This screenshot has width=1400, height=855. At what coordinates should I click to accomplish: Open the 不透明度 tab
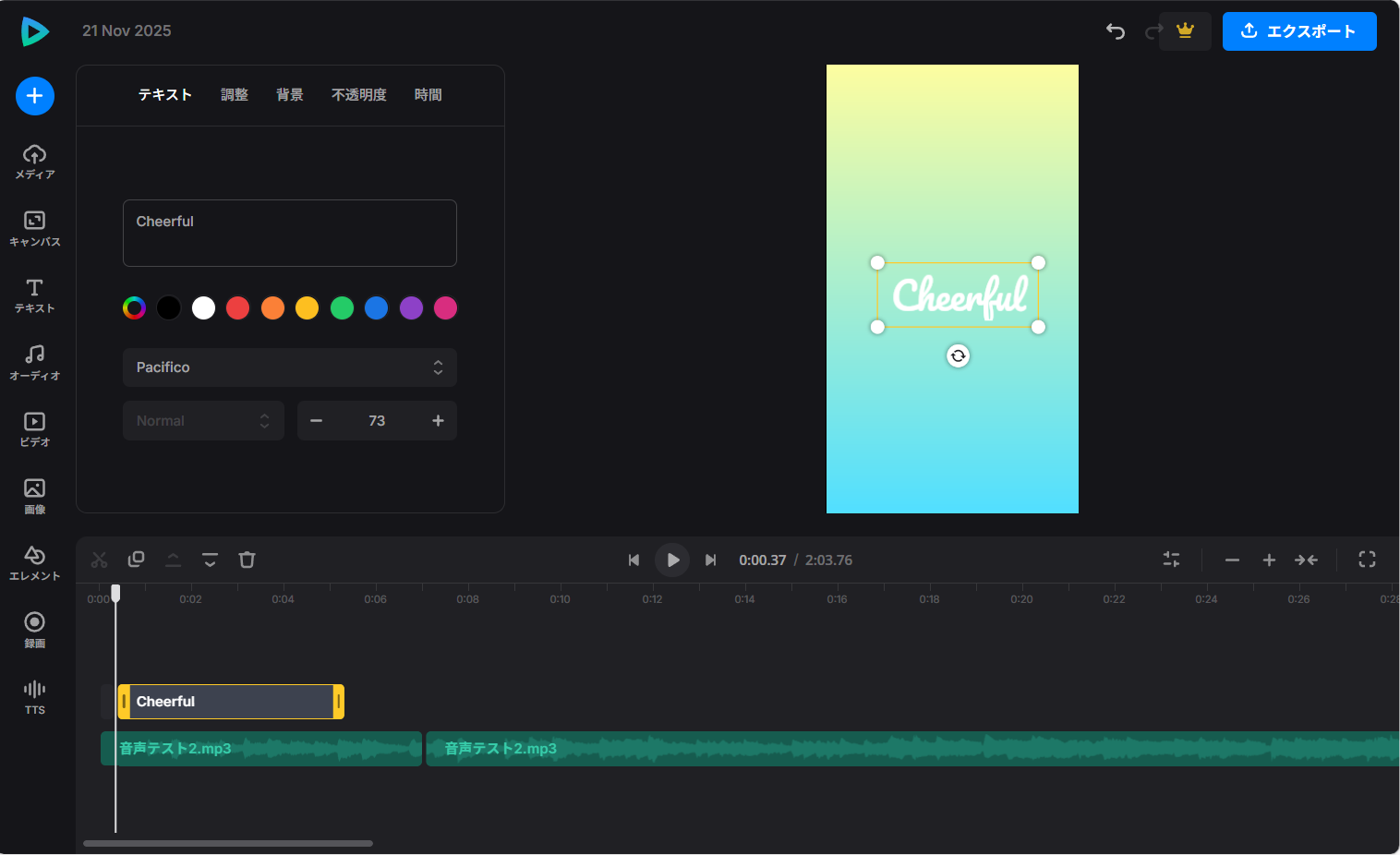358,94
